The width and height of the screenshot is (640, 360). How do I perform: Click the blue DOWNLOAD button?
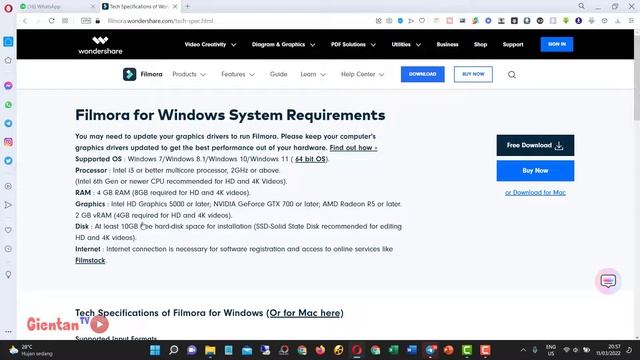coord(422,74)
